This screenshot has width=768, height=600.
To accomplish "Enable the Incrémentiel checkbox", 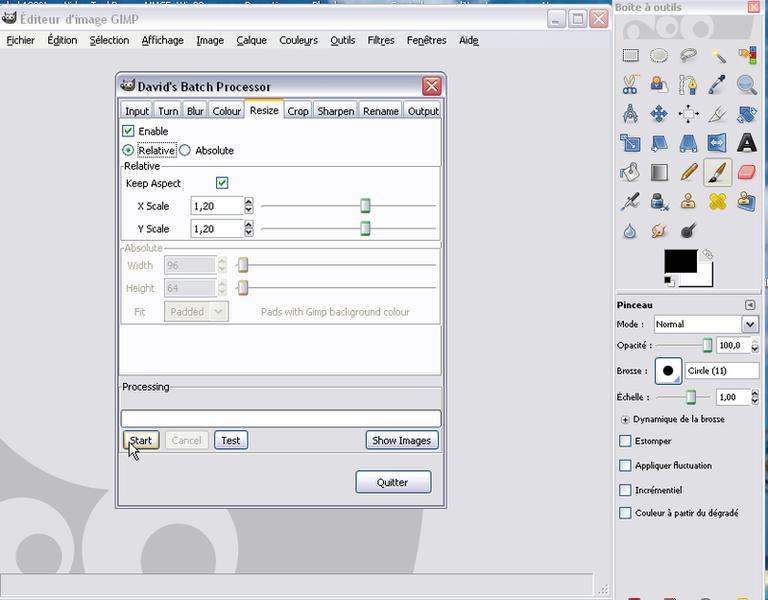I will click(x=625, y=490).
